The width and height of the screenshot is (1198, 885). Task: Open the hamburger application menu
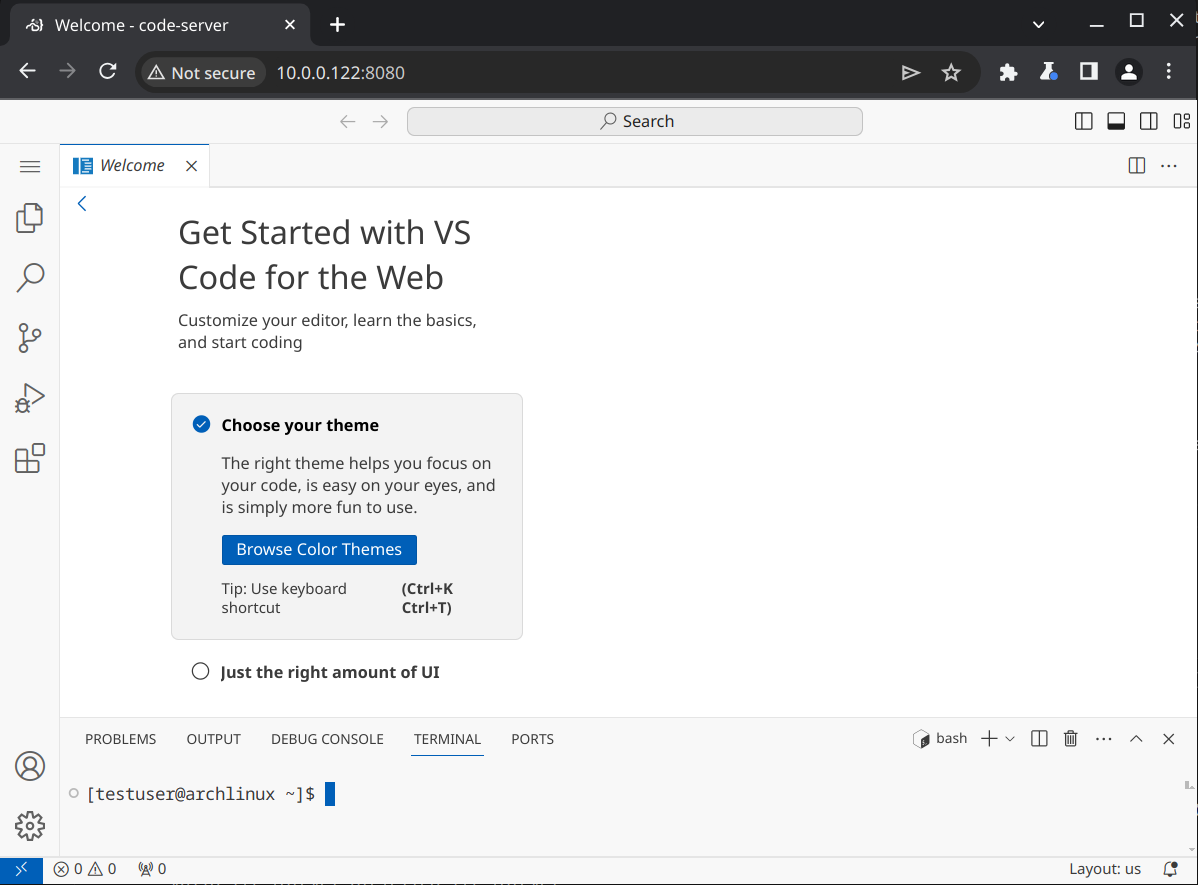click(x=30, y=166)
